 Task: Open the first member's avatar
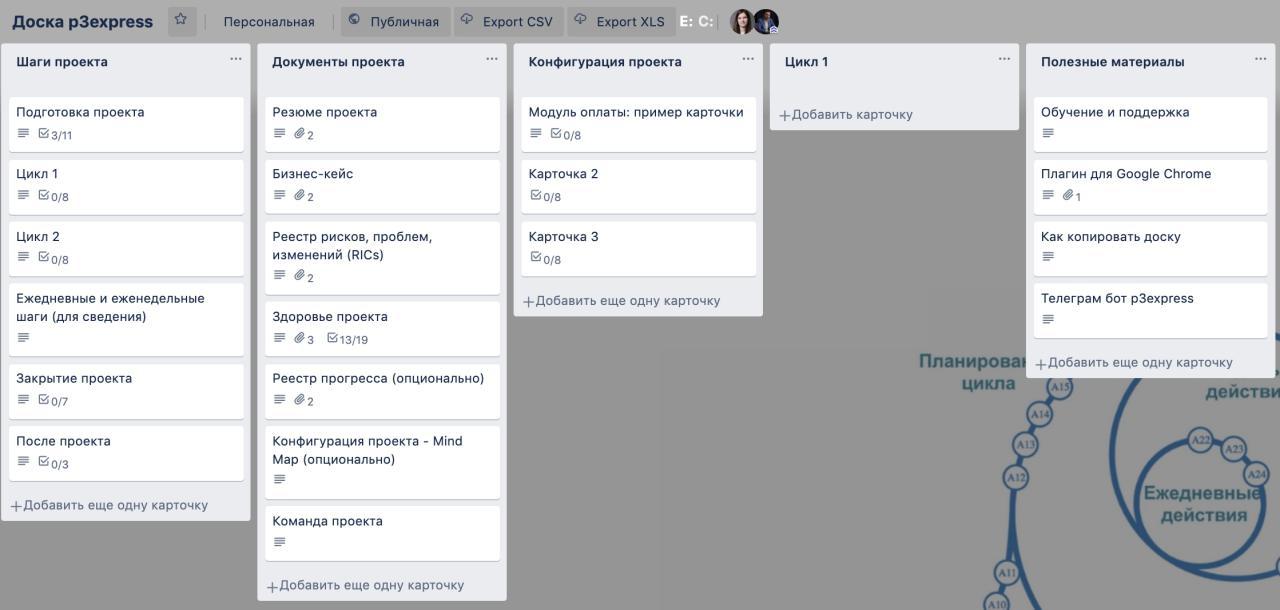(742, 21)
